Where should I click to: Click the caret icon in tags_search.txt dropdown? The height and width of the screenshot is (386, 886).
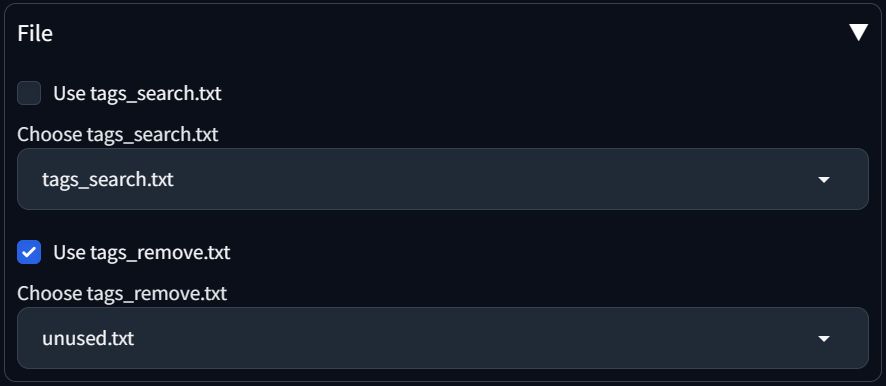[824, 180]
